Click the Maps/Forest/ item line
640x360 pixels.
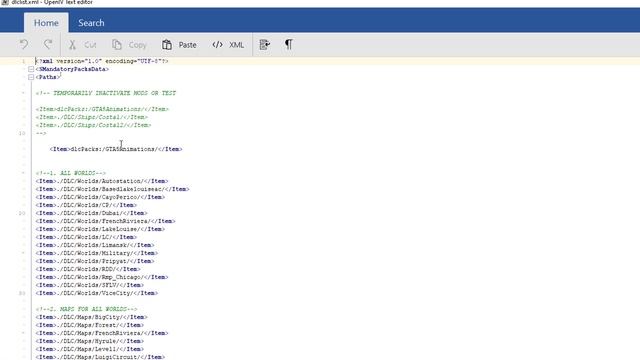tap(90, 325)
